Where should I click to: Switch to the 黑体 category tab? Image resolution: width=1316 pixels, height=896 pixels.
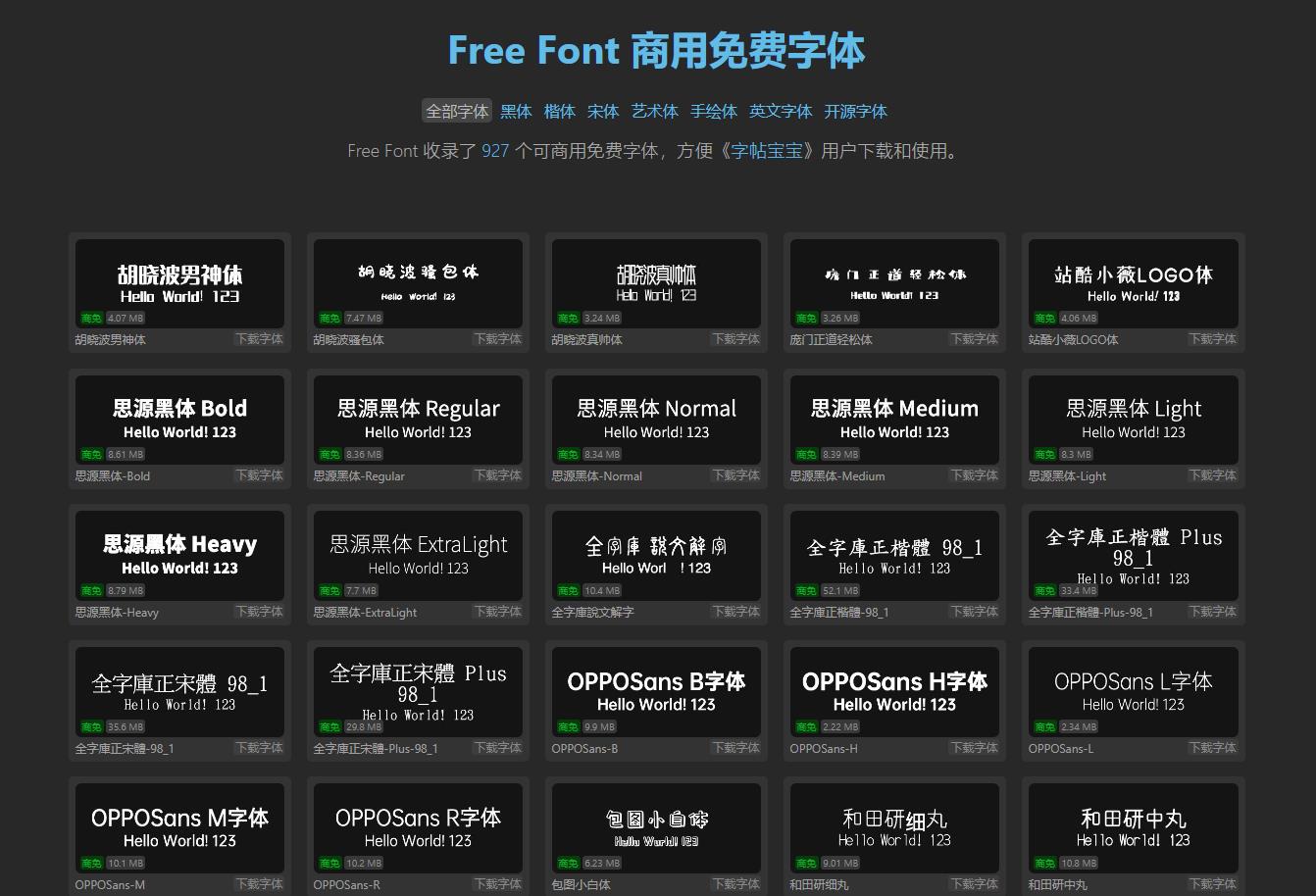tap(516, 111)
